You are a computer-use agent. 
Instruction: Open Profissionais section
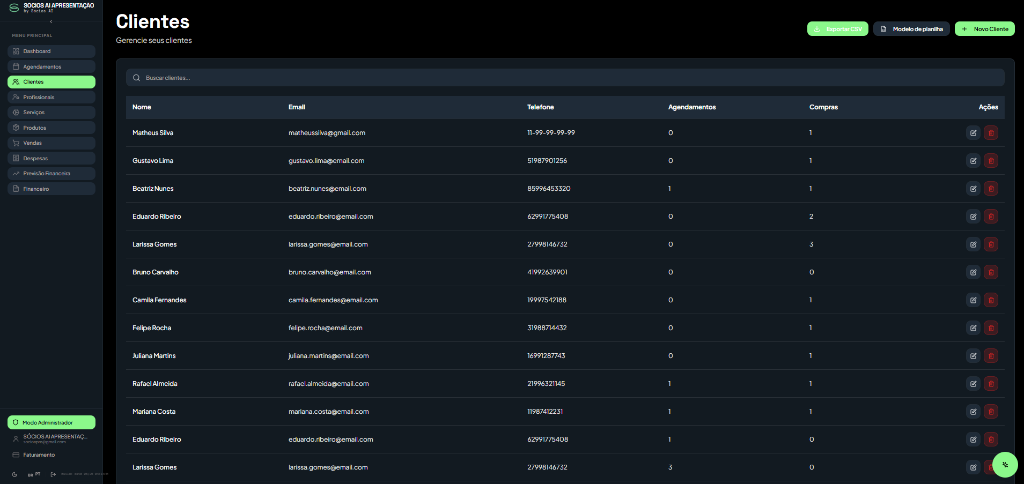pos(51,97)
